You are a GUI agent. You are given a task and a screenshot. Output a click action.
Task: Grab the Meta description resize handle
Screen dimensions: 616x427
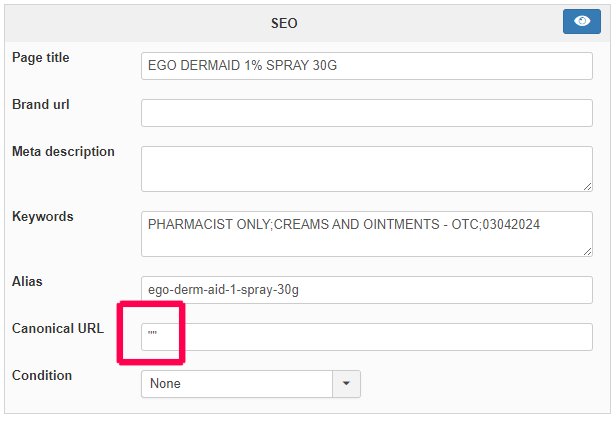click(x=586, y=185)
